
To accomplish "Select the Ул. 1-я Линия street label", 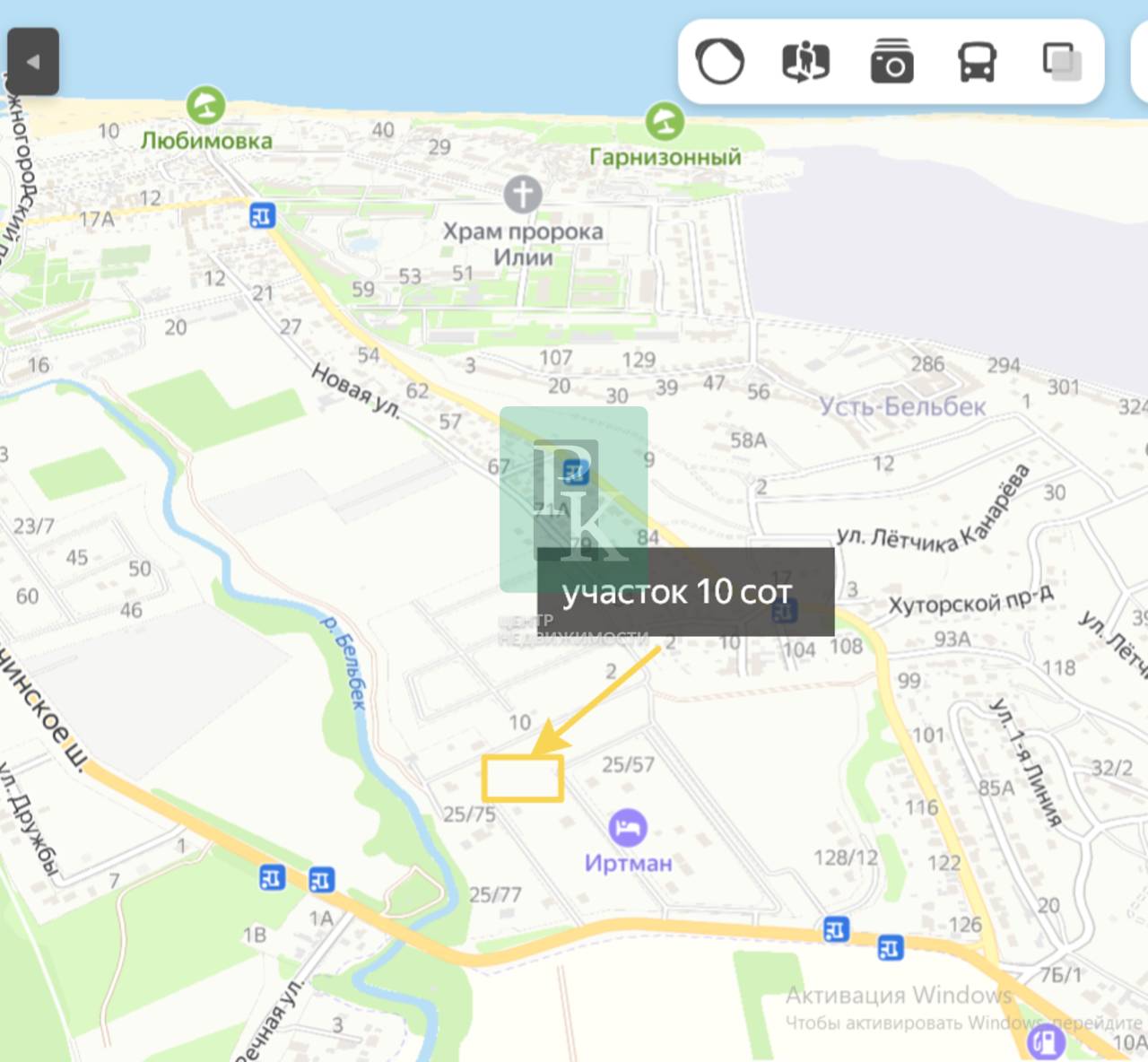I will tap(1026, 762).
